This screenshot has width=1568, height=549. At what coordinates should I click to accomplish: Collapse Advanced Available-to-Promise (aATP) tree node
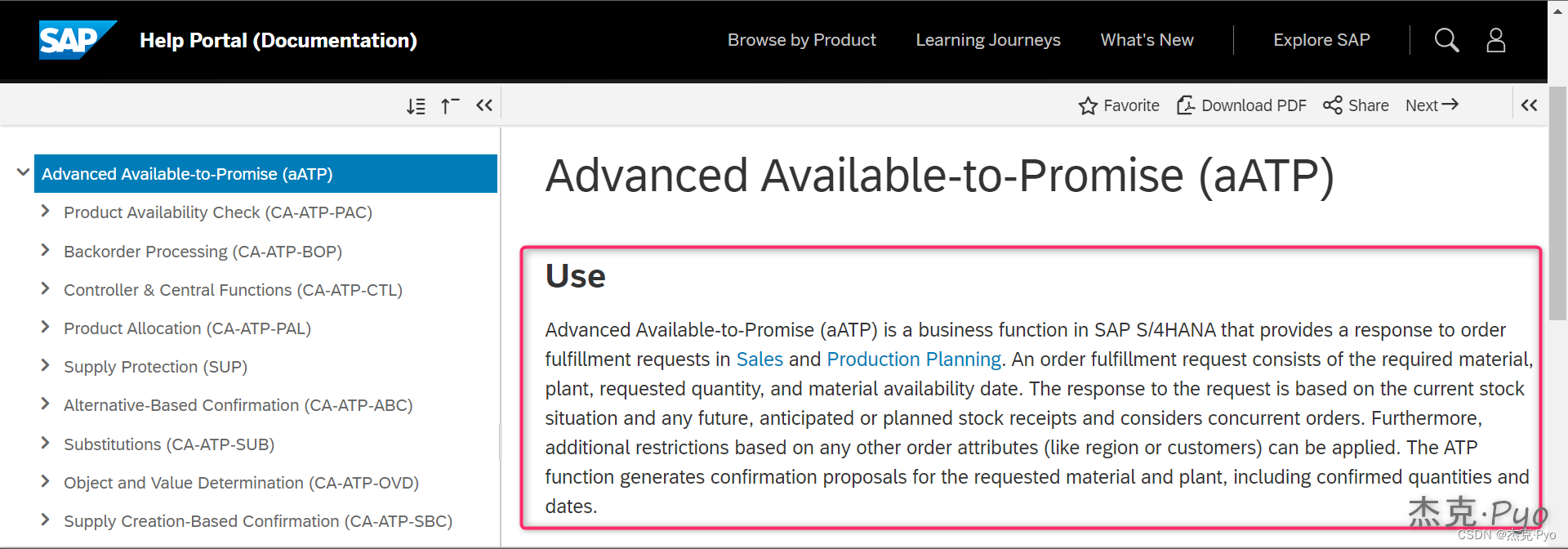coord(22,172)
